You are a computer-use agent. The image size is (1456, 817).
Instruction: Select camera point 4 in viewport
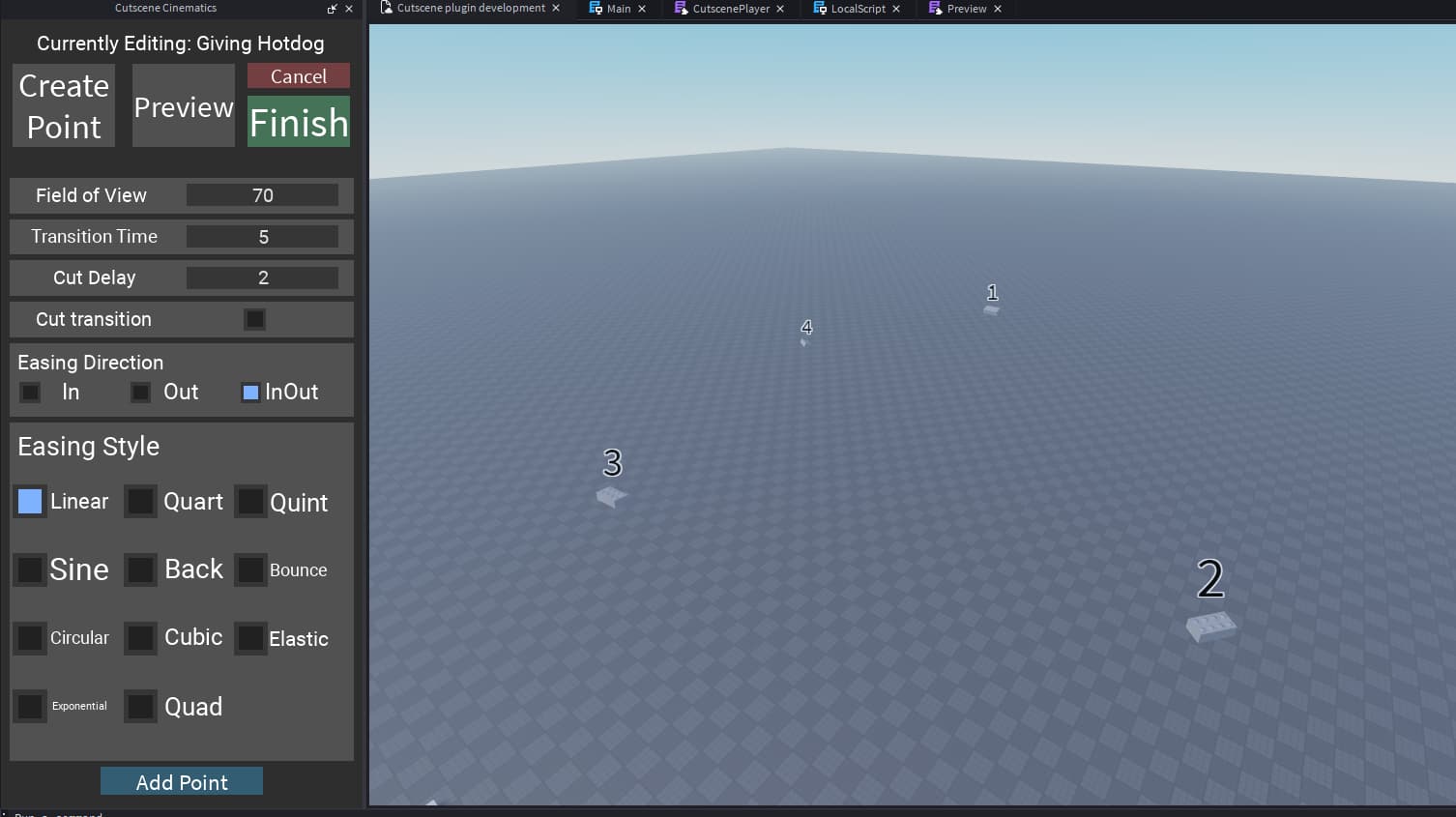coord(803,341)
